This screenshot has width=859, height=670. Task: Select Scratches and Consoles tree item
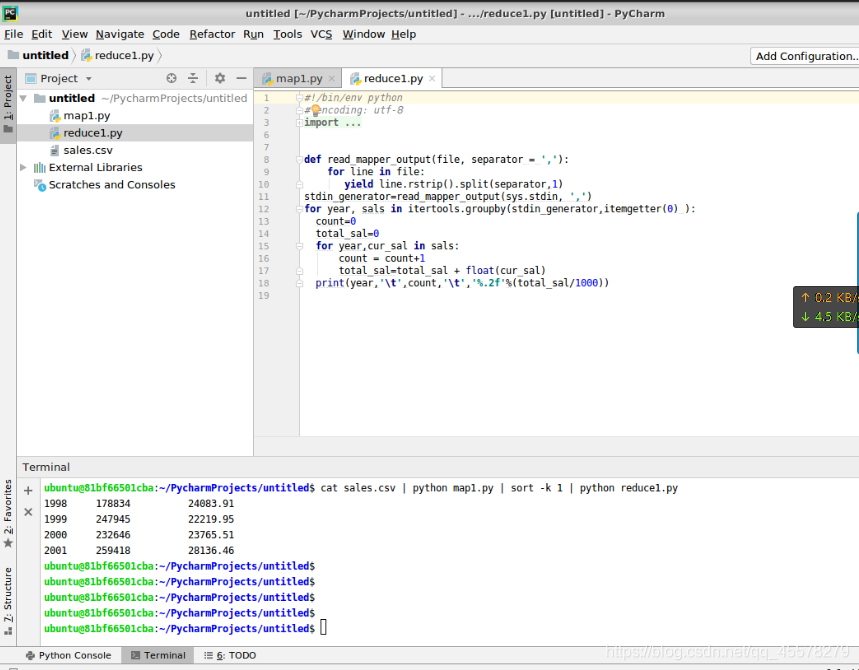point(112,185)
